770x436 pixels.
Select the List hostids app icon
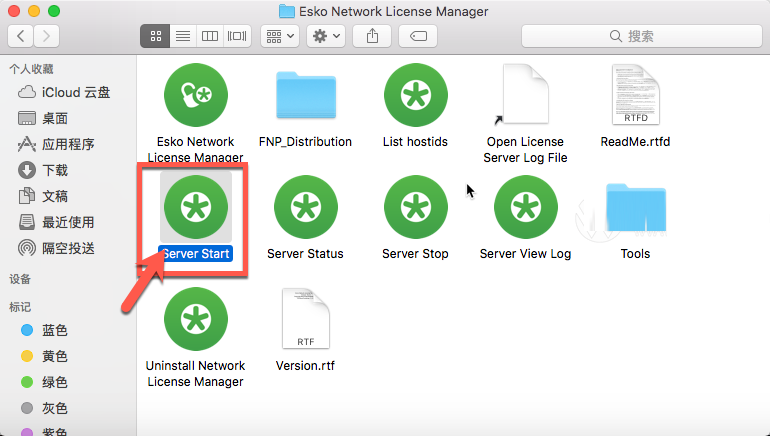[x=415, y=95]
